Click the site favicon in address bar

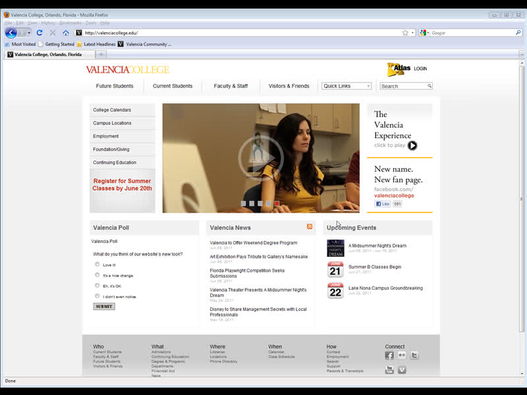79,33
